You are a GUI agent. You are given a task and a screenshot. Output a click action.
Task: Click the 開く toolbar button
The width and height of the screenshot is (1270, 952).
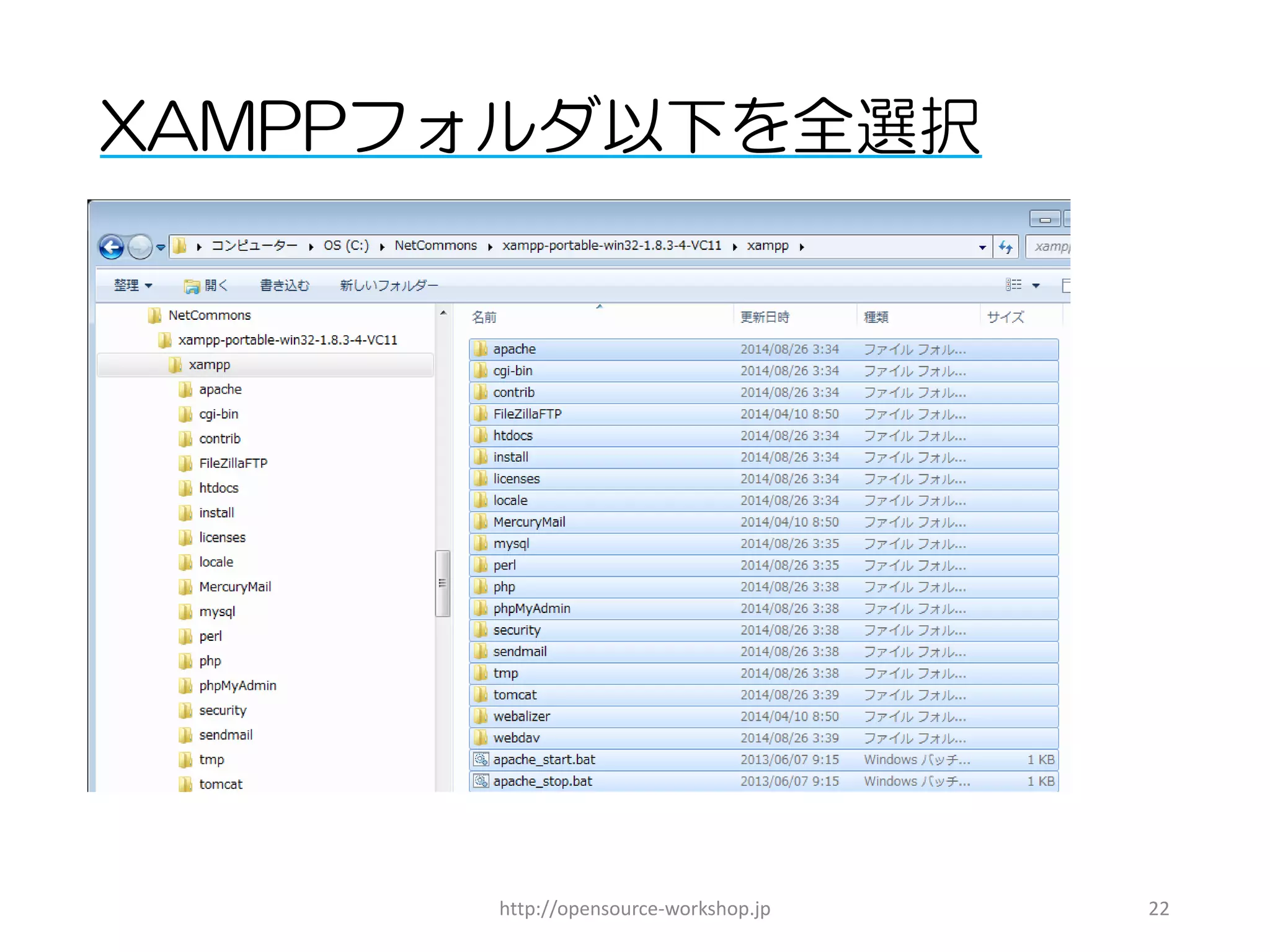[206, 285]
